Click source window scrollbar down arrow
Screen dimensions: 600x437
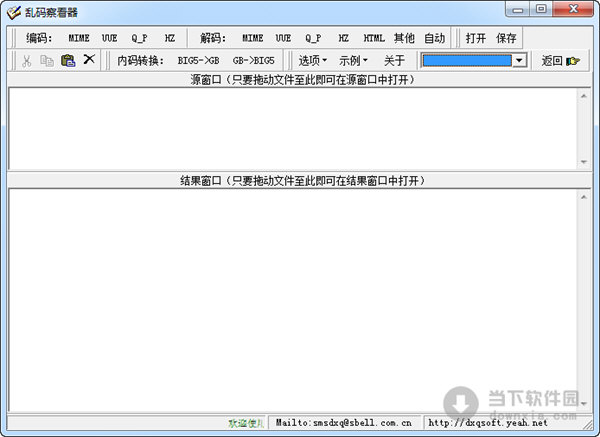tap(584, 162)
